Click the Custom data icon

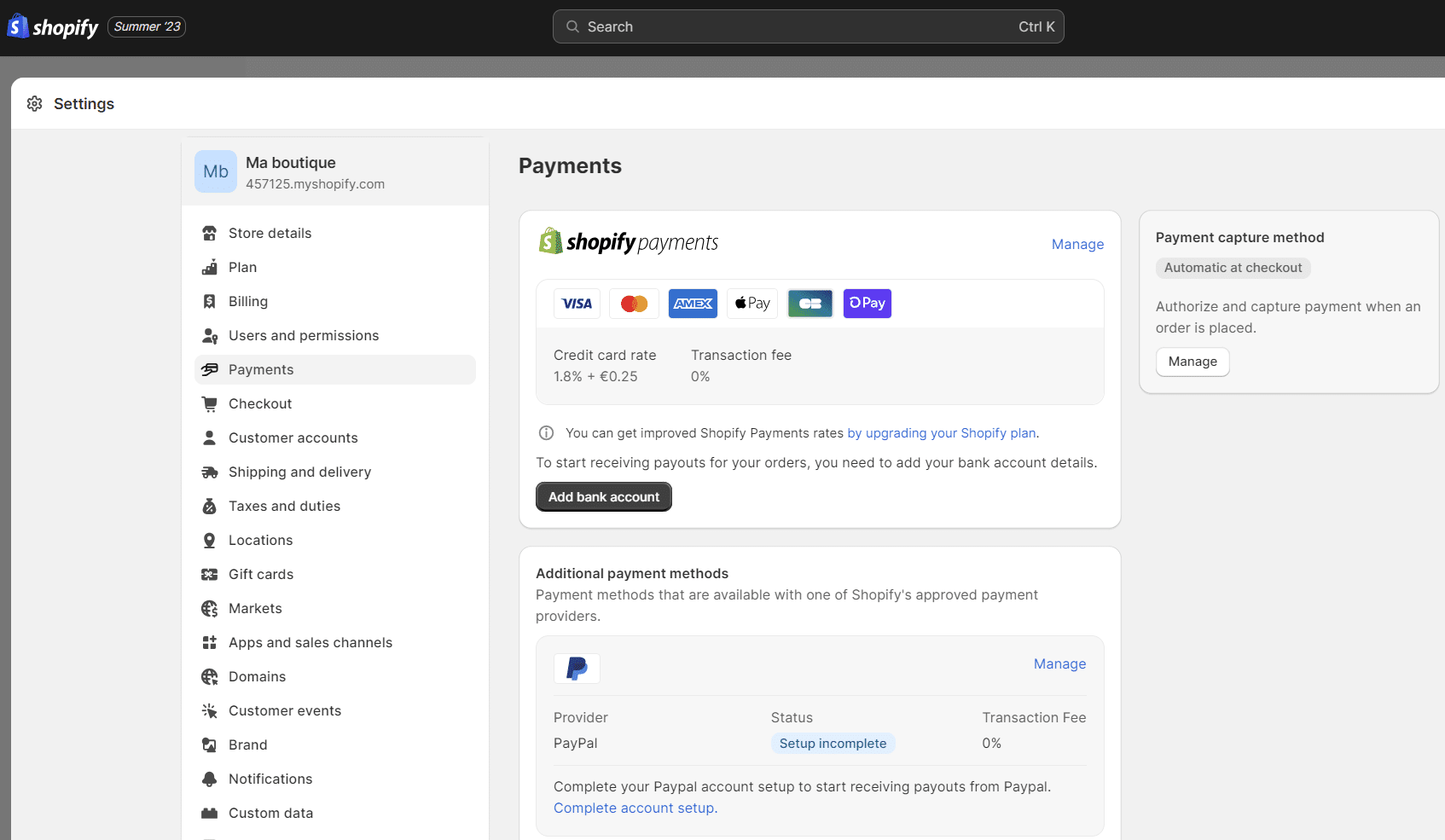pos(209,813)
